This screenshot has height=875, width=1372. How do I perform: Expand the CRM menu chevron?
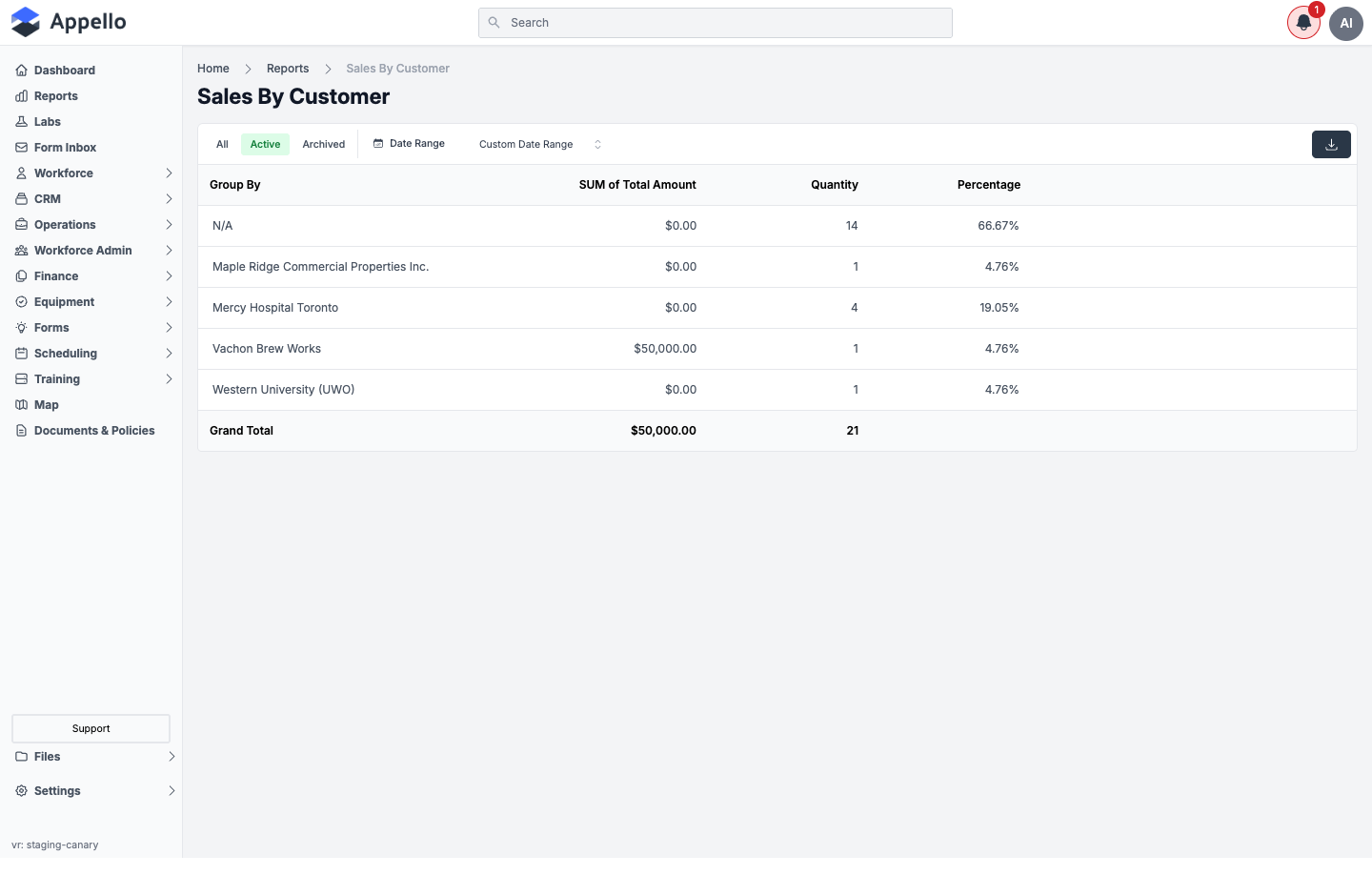(x=169, y=199)
